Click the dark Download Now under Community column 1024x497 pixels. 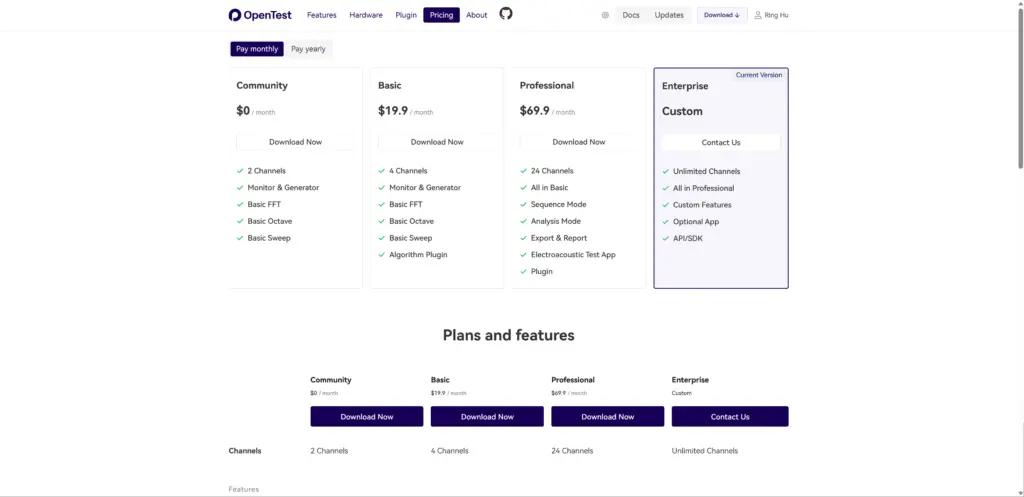pos(366,417)
